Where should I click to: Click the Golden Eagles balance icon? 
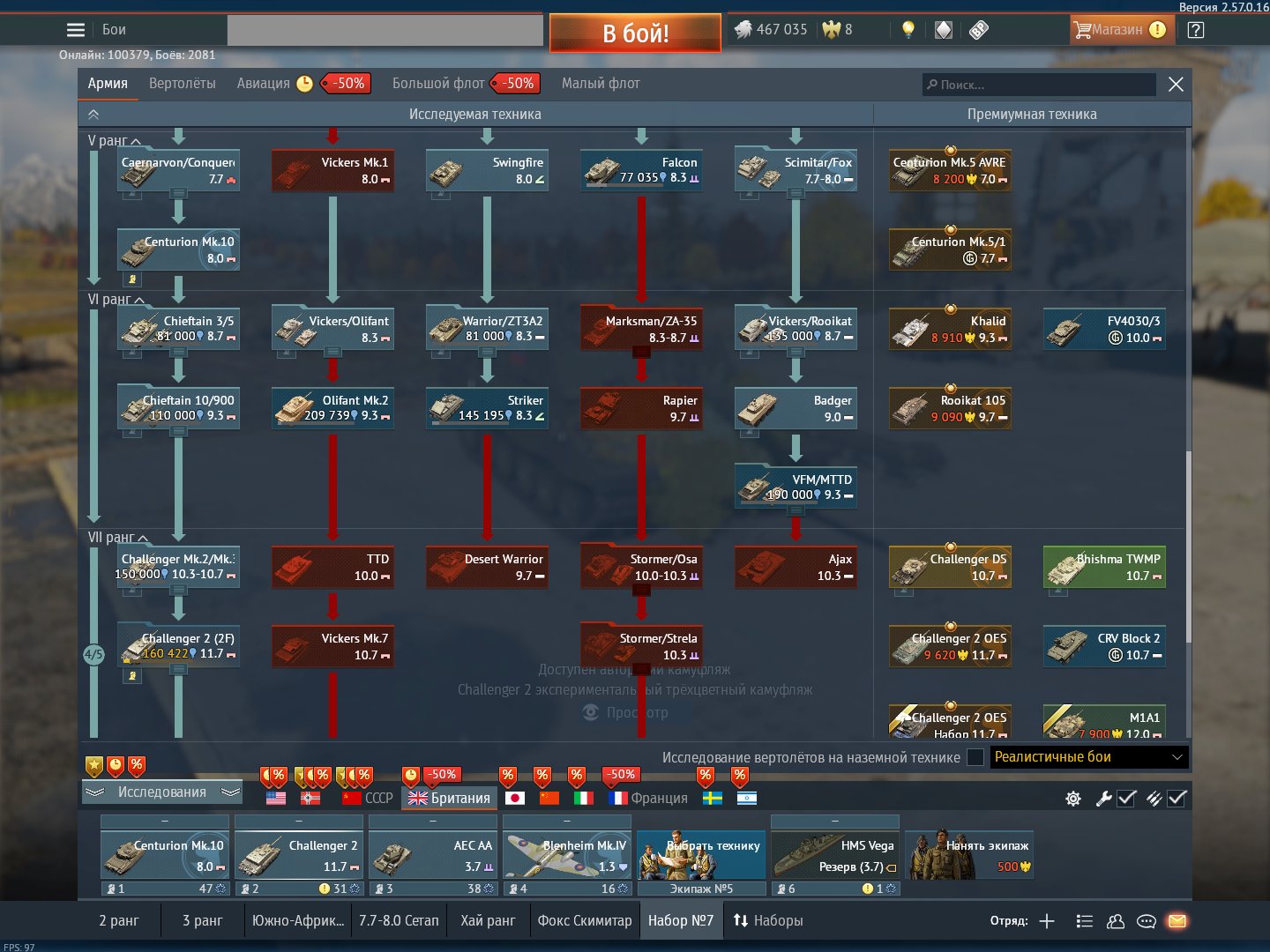click(831, 30)
